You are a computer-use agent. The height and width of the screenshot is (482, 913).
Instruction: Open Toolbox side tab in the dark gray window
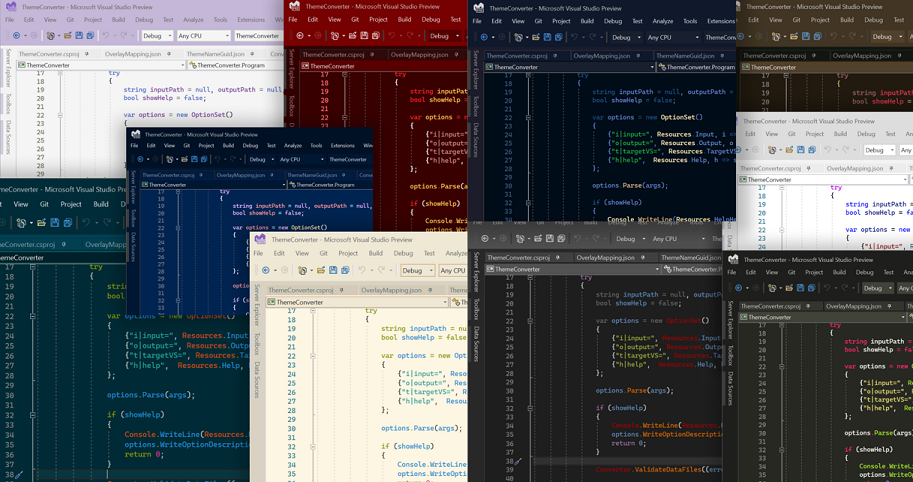[476, 309]
